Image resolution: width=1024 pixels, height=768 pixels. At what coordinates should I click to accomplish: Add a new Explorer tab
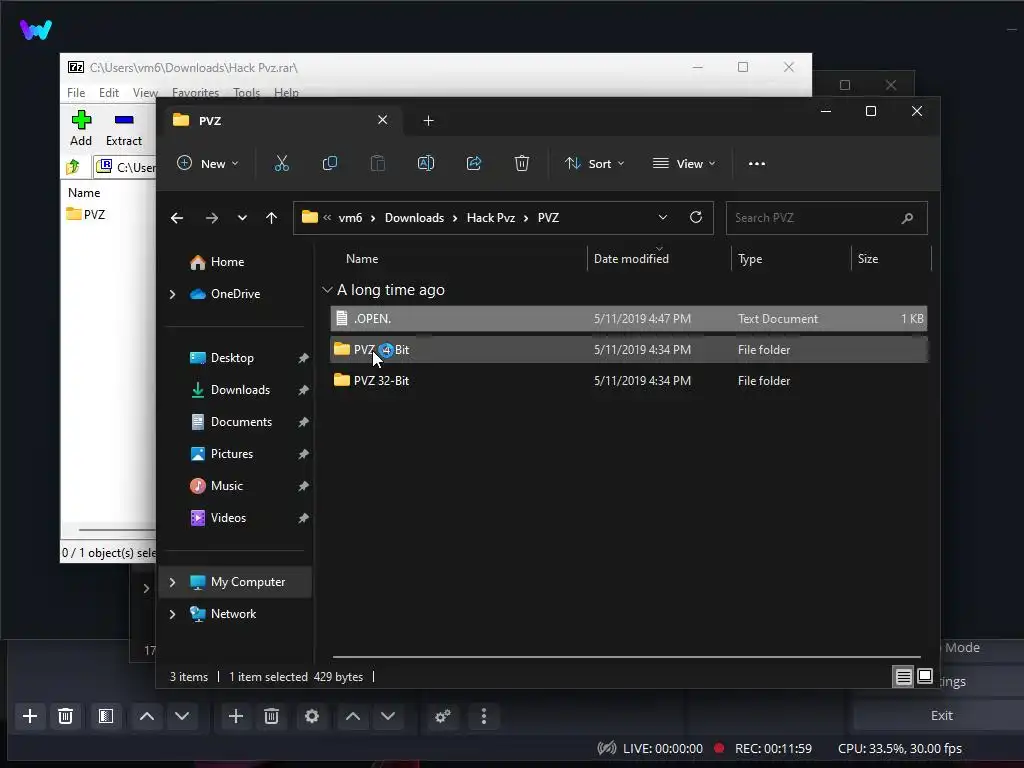(x=428, y=120)
